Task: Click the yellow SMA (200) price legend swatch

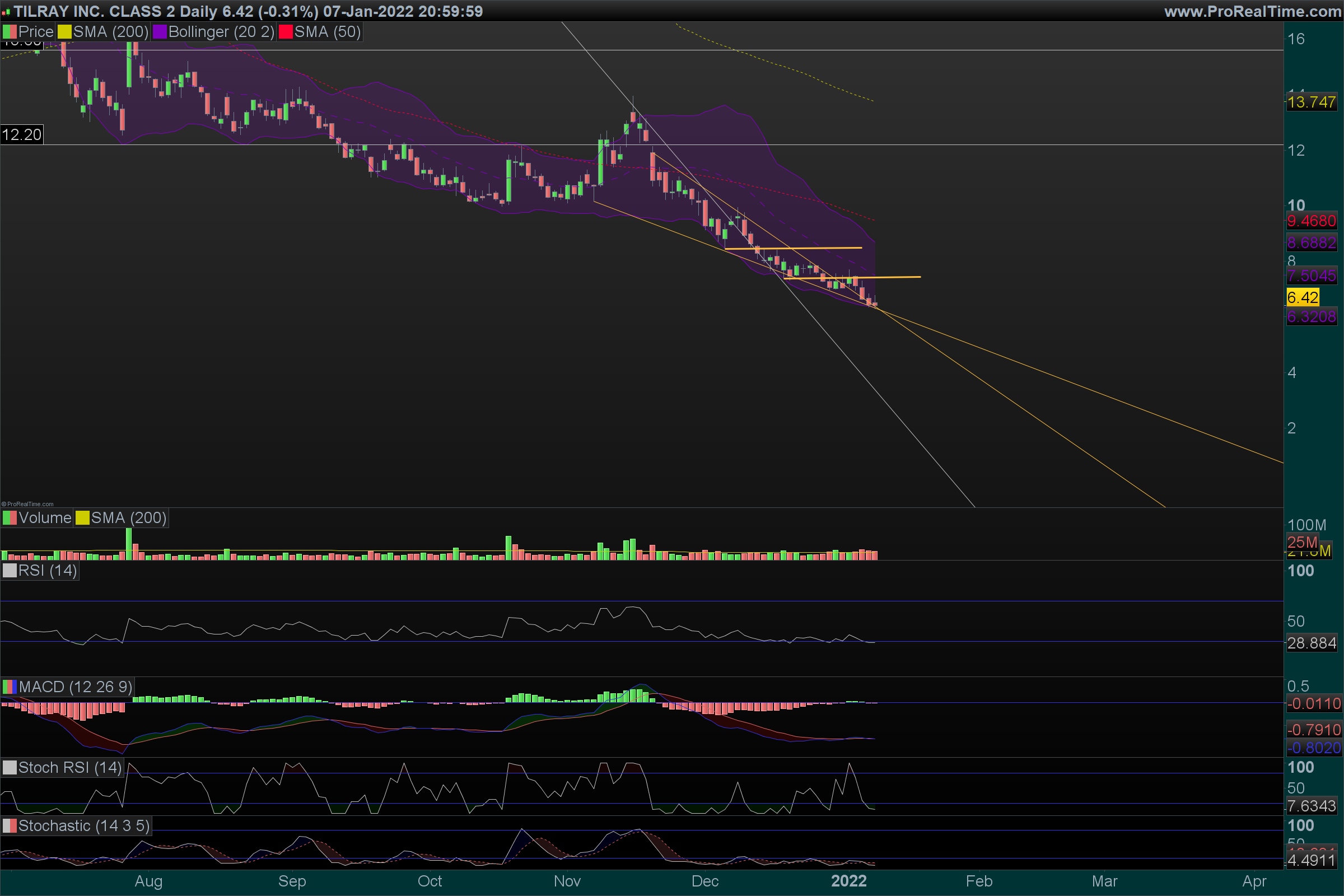Action: [64, 32]
